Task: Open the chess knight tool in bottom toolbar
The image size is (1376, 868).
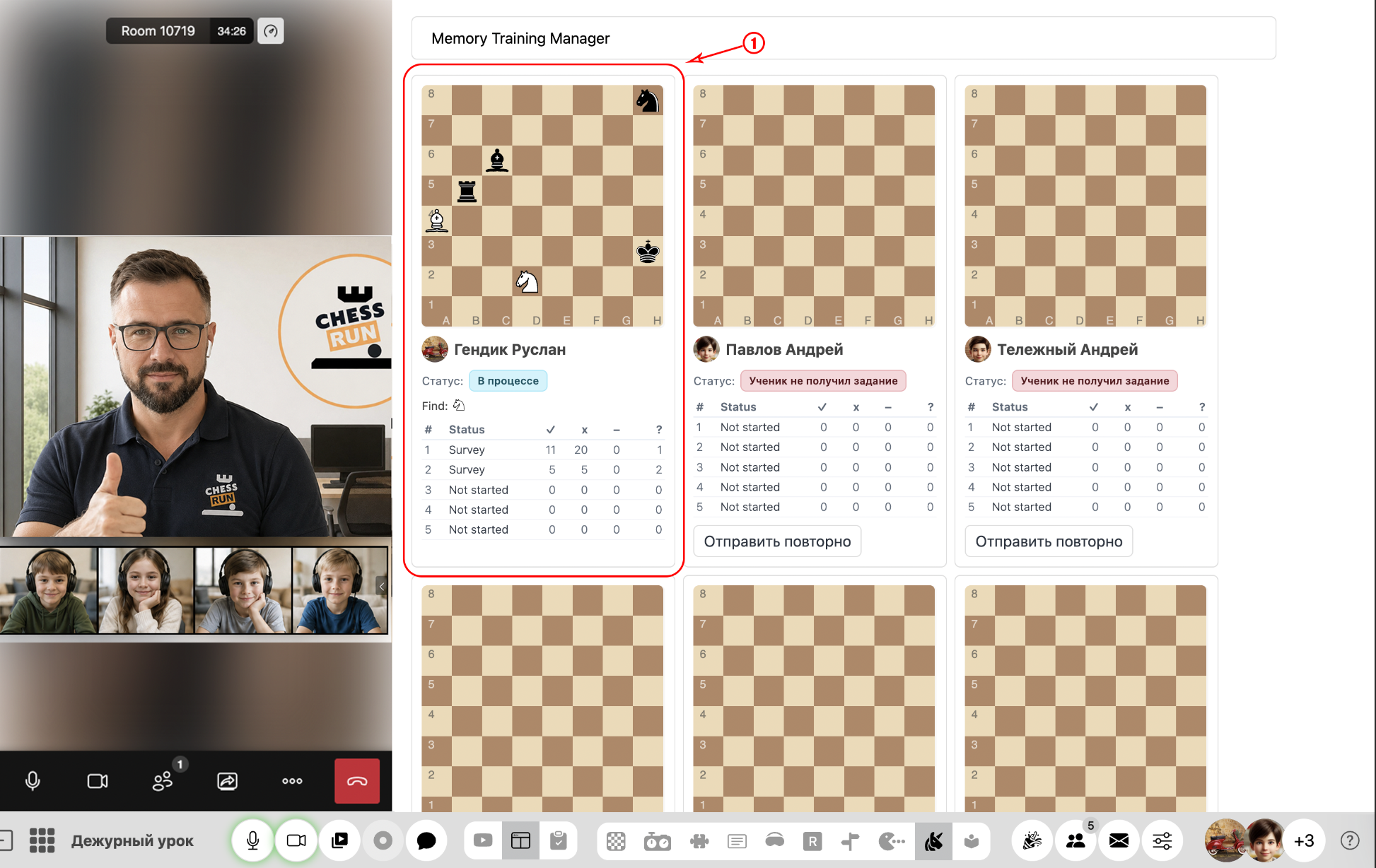Action: point(933,840)
